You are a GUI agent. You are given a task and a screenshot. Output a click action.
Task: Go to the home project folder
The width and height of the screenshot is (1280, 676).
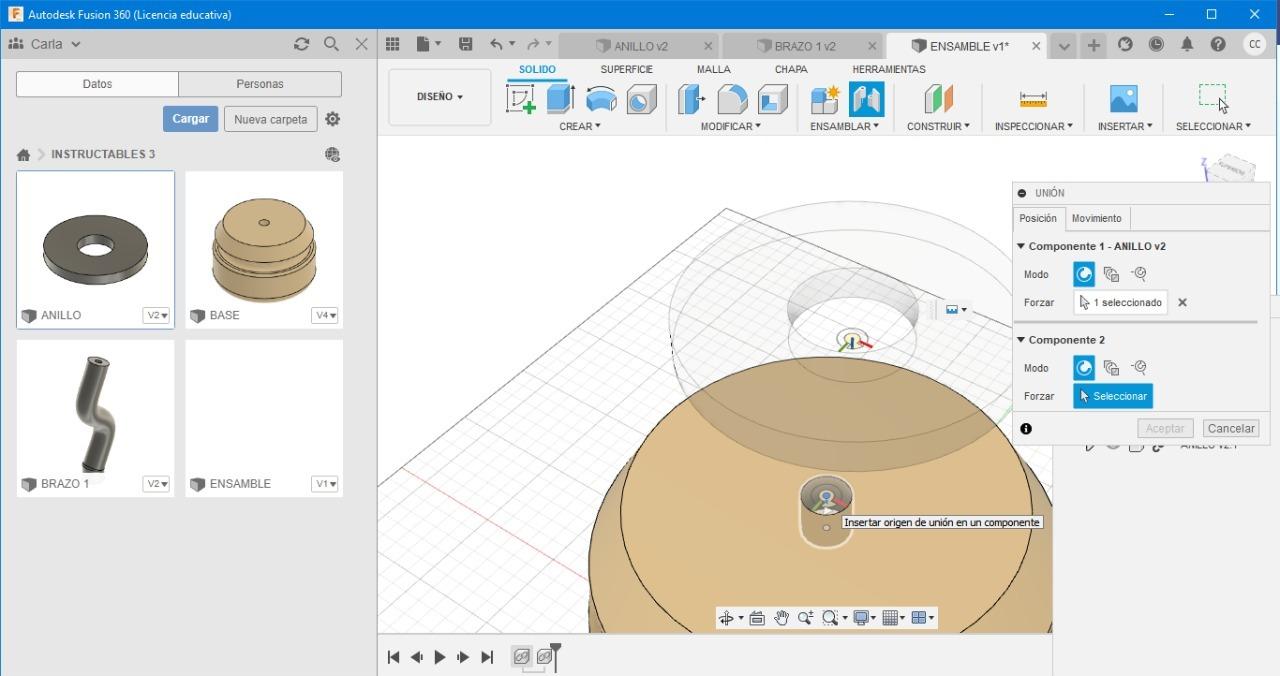23,154
